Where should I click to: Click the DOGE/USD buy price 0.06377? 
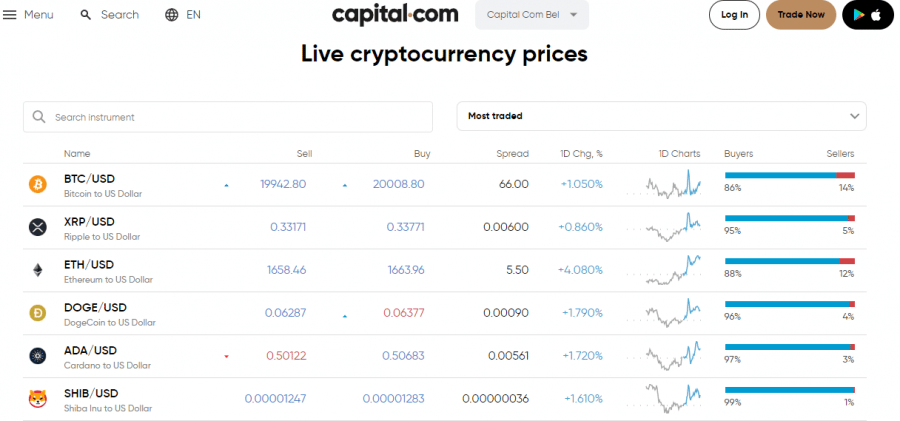click(x=404, y=313)
